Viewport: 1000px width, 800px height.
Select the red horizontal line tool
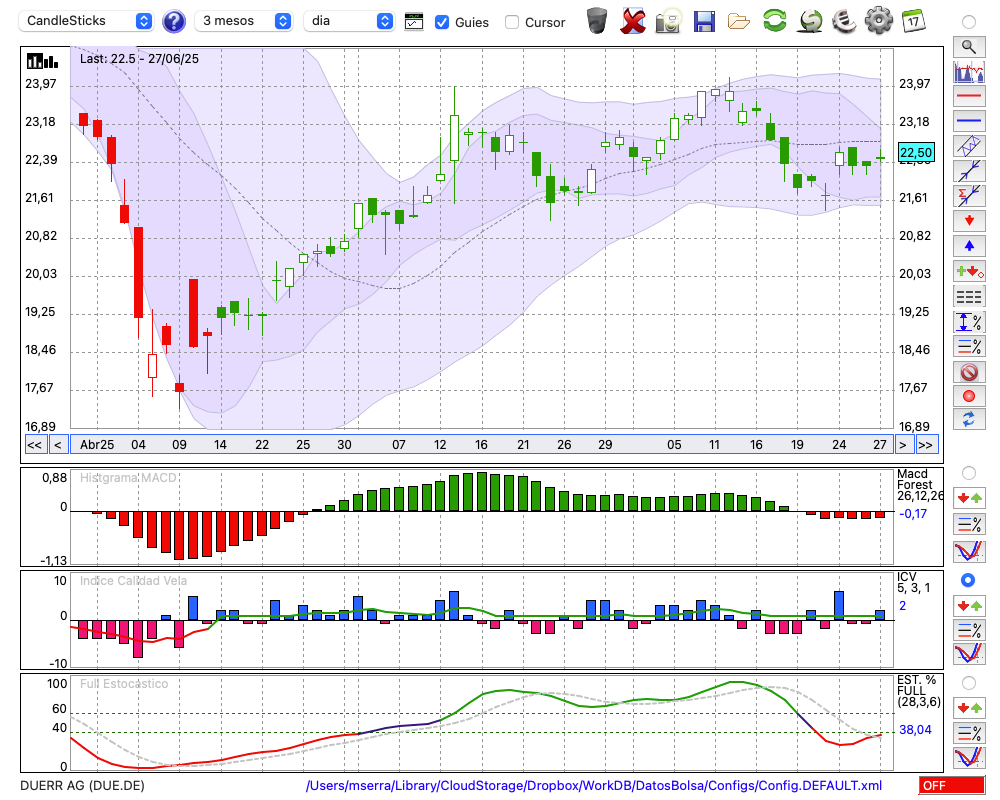(969, 96)
